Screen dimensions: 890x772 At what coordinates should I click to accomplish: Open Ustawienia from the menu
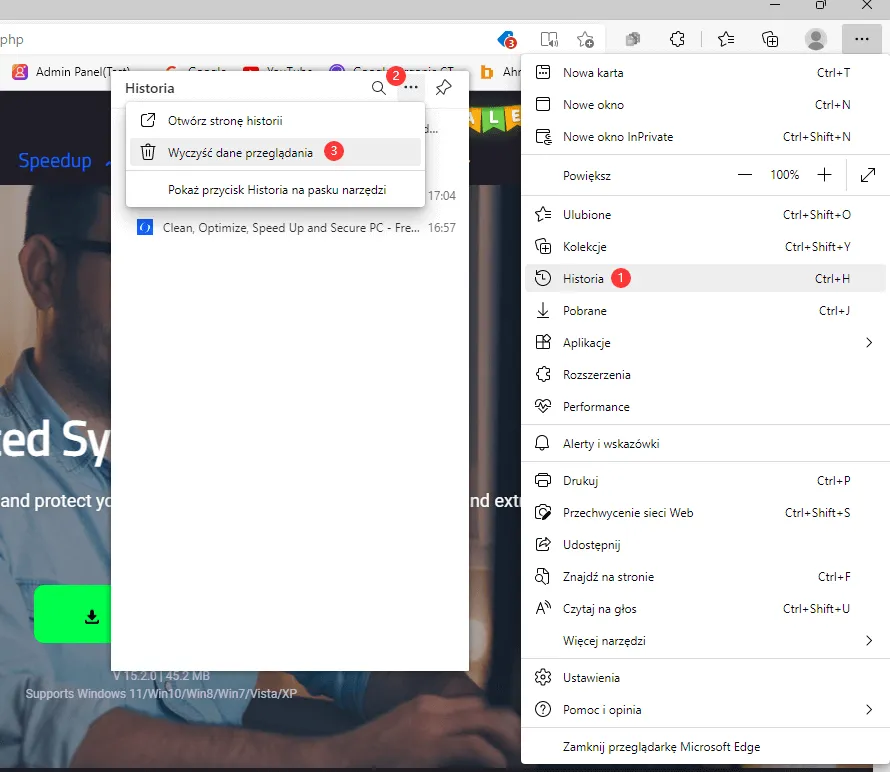591,678
